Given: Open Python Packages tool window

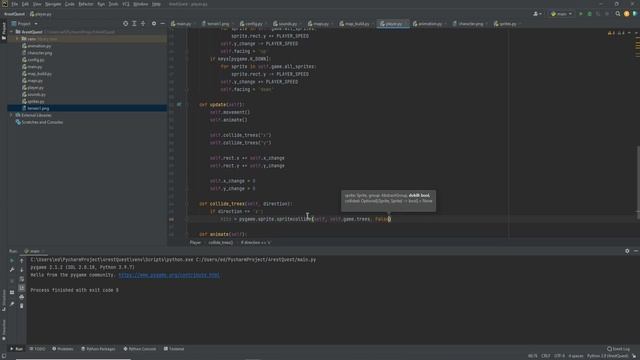Looking at the screenshot, I should coord(98,349).
